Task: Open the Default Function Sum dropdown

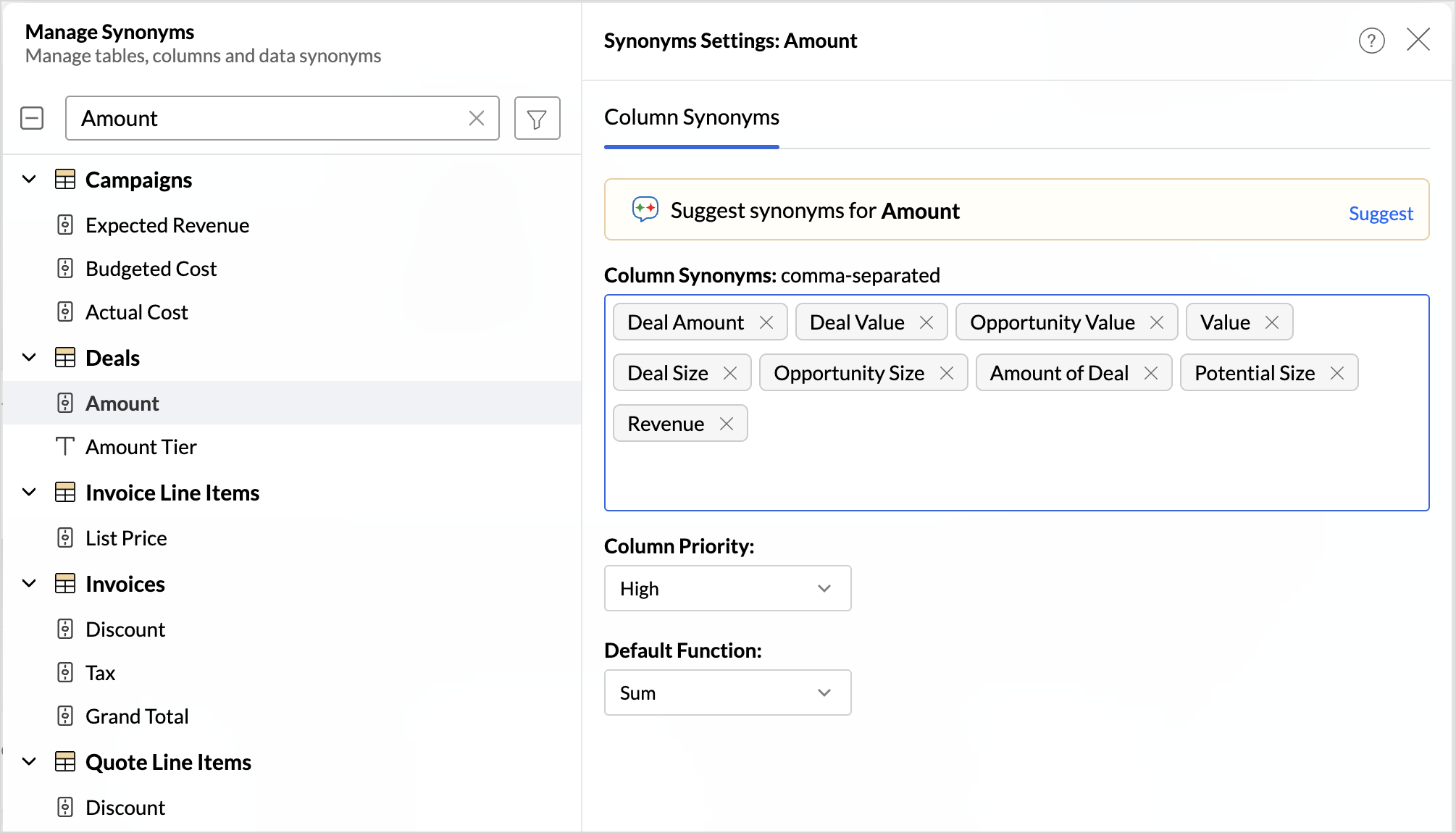Action: click(x=727, y=692)
